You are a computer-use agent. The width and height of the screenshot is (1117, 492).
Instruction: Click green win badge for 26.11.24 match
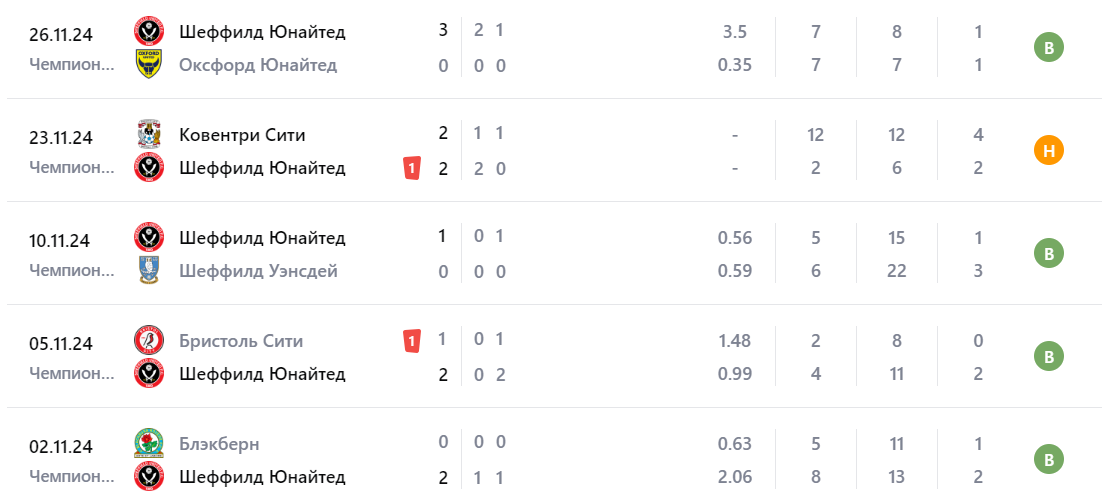coord(1049,48)
